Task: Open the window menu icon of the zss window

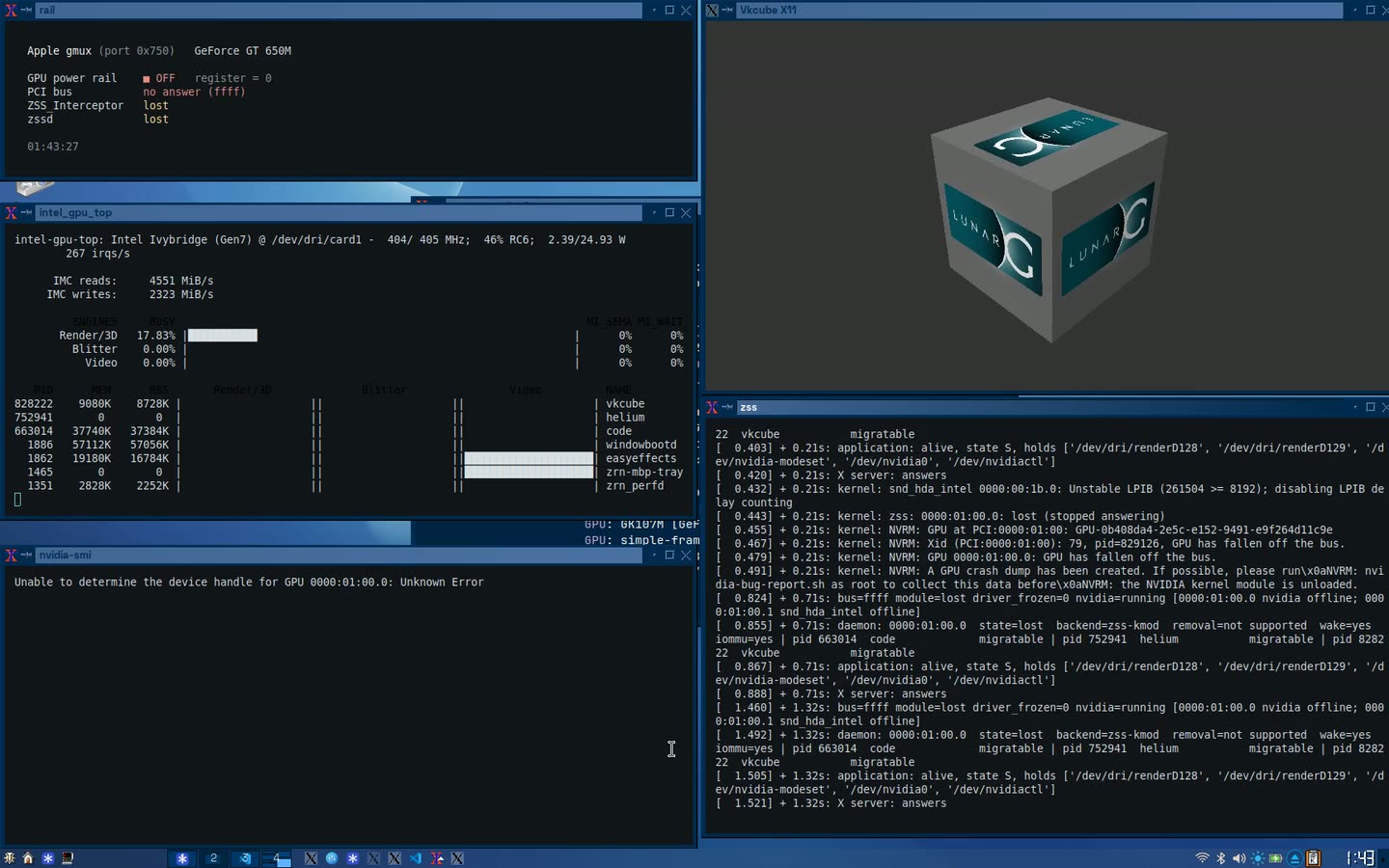Action: pyautogui.click(x=712, y=408)
